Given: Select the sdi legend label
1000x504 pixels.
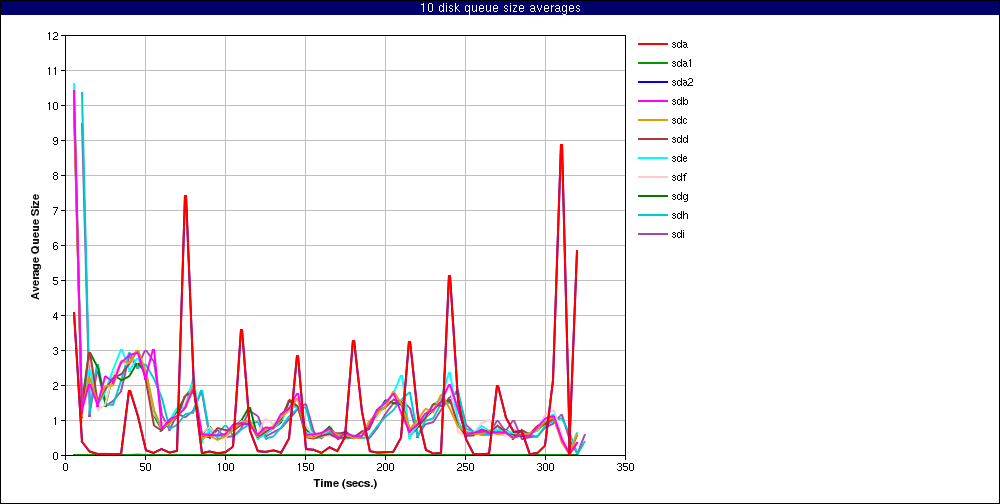Looking at the screenshot, I should pos(678,235).
